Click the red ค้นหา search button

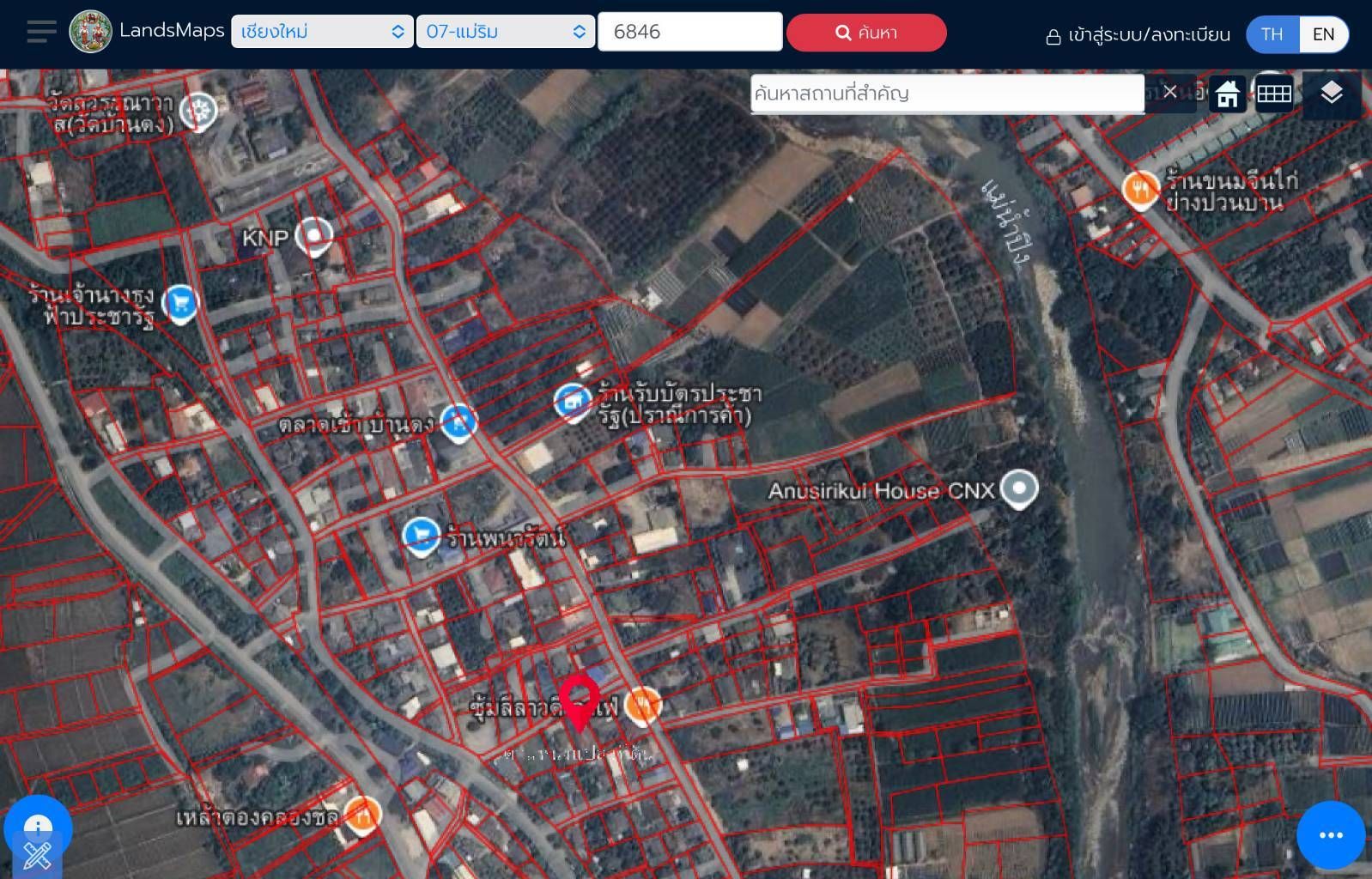coord(865,33)
